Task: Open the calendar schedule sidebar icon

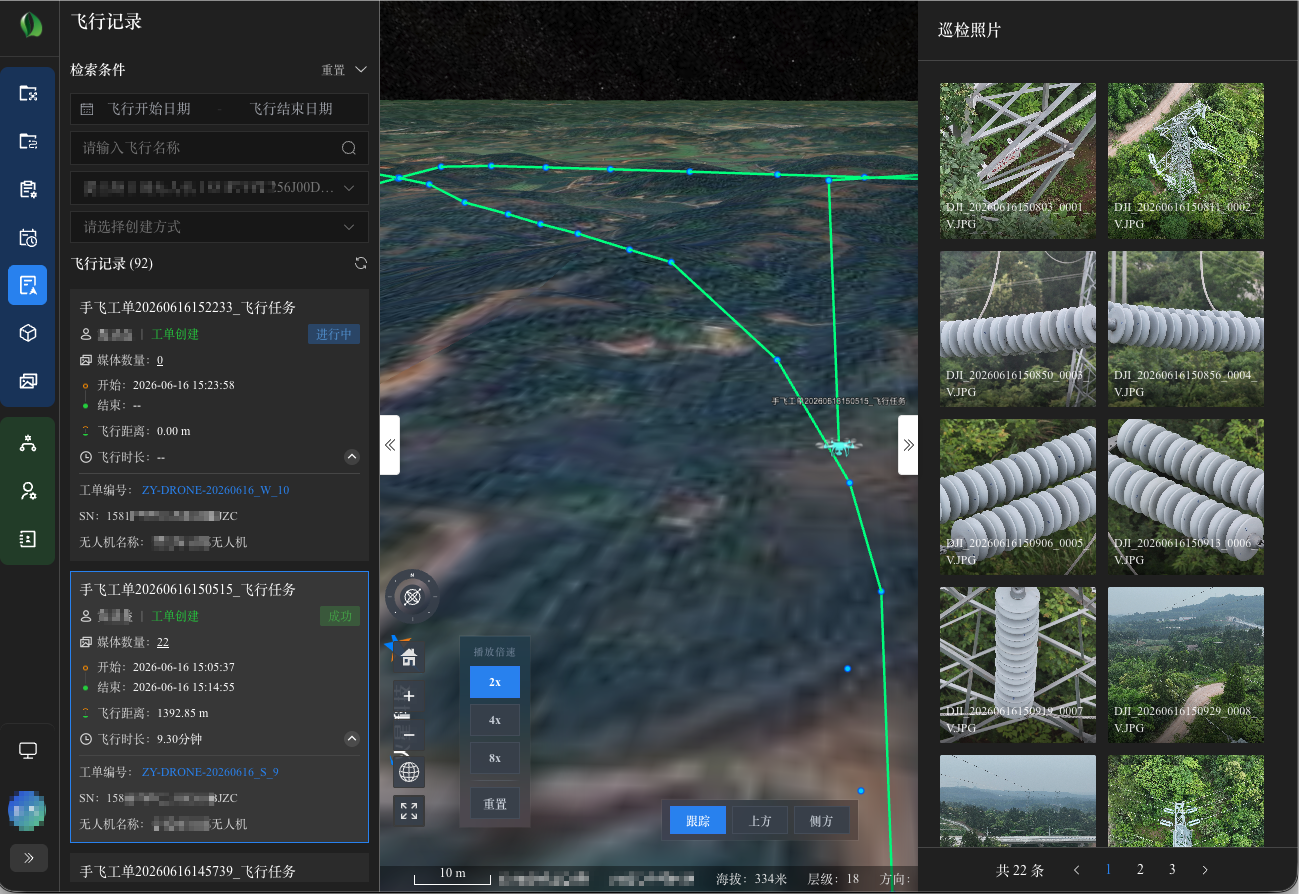Action: [x=28, y=237]
